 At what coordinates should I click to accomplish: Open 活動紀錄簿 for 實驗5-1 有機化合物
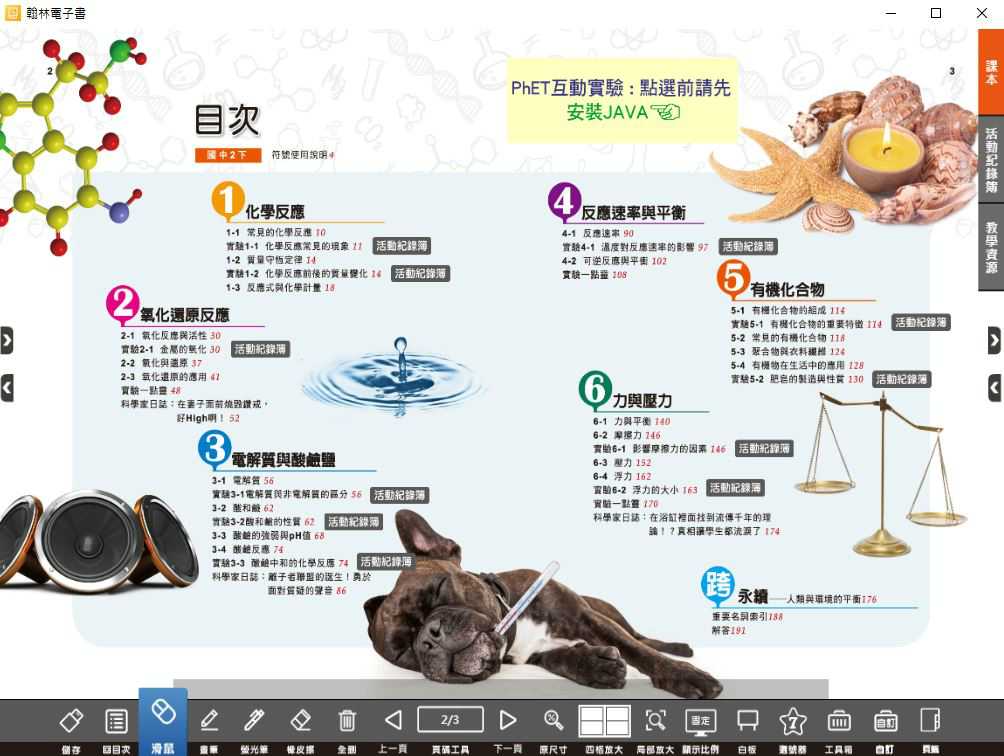921,322
